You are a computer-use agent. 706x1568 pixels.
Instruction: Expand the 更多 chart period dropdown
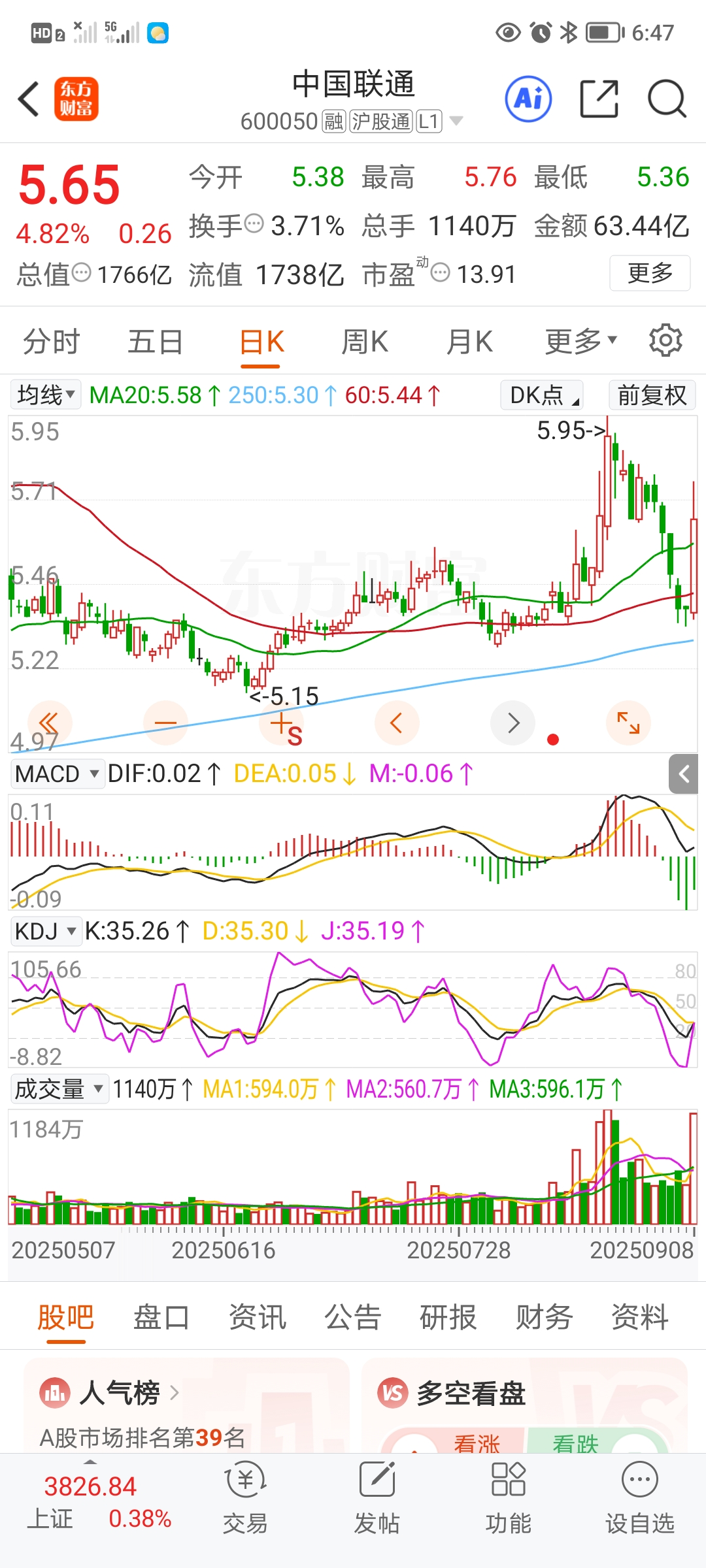click(x=580, y=341)
